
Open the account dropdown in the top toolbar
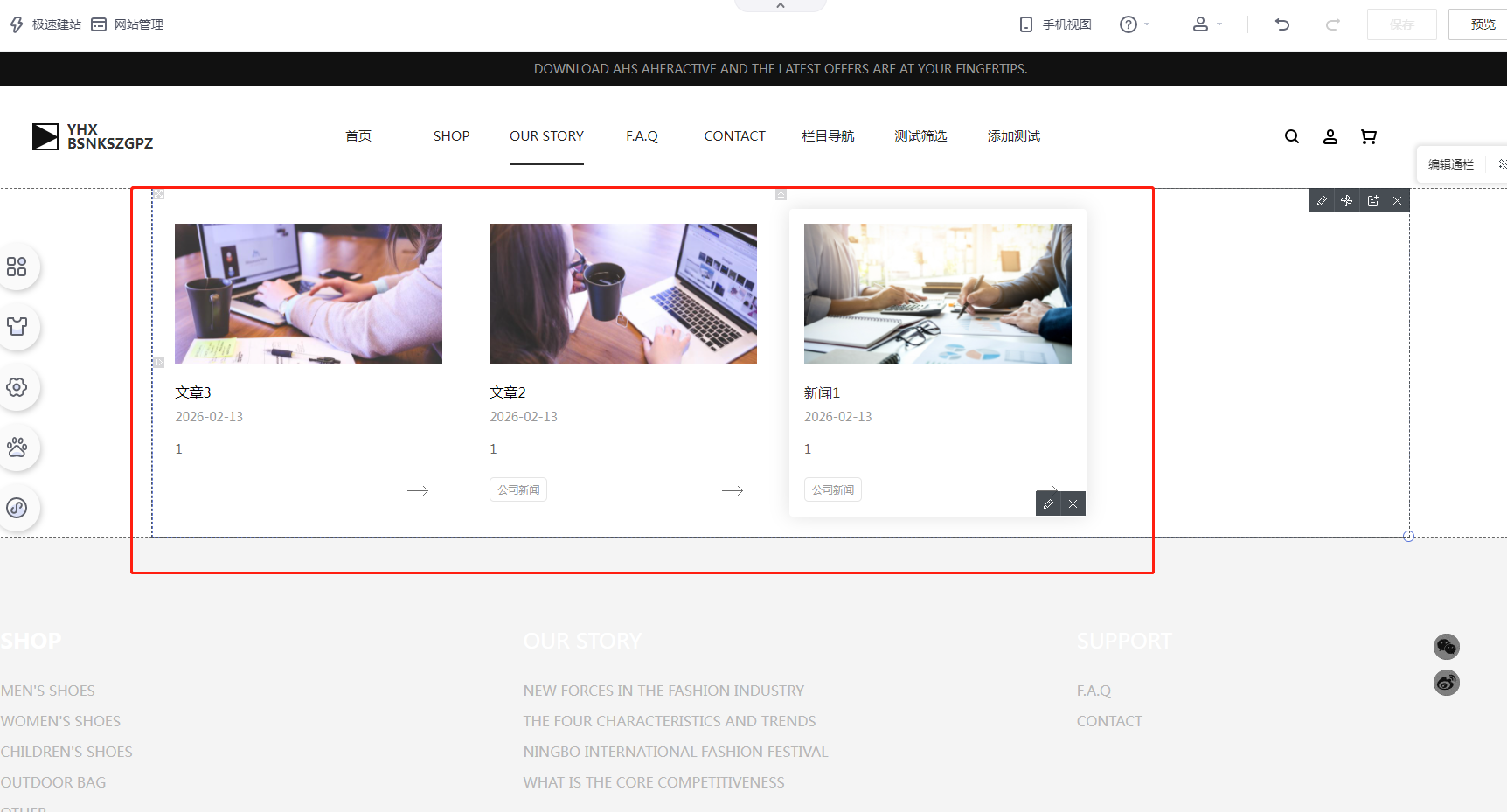pyautogui.click(x=1207, y=24)
